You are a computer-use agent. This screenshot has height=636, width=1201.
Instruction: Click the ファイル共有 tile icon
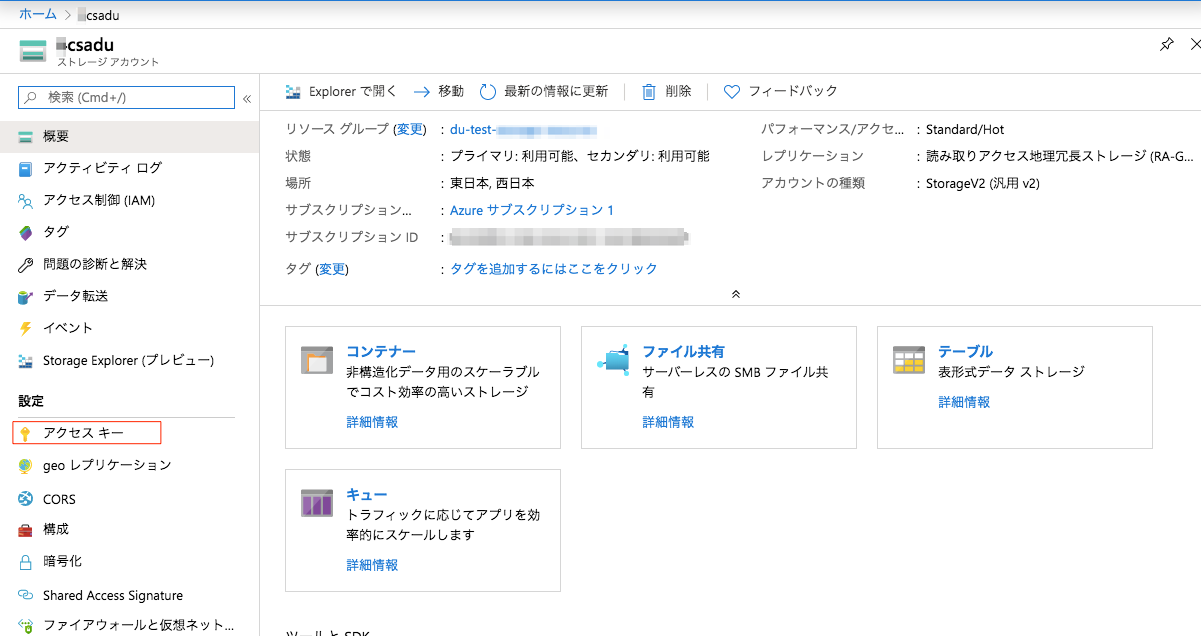click(x=613, y=360)
